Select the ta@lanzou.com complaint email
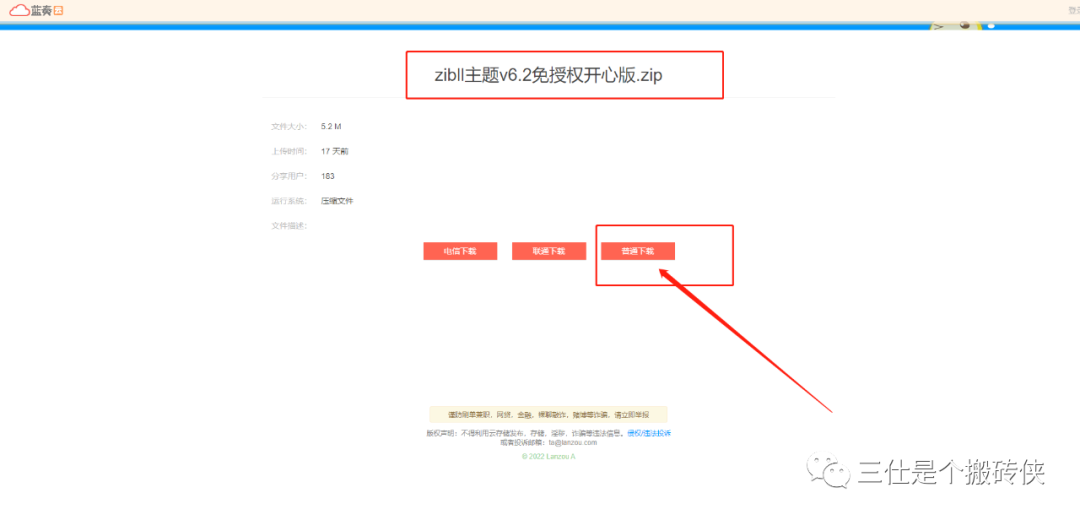Image resolution: width=1080 pixels, height=520 pixels. click(572, 443)
